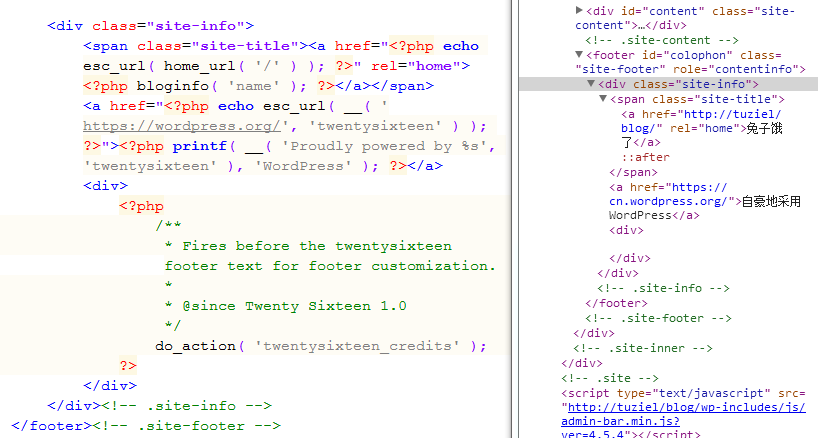Click the bloginfo( 'name' ) code
This screenshot has width=818, height=438.
point(222,86)
